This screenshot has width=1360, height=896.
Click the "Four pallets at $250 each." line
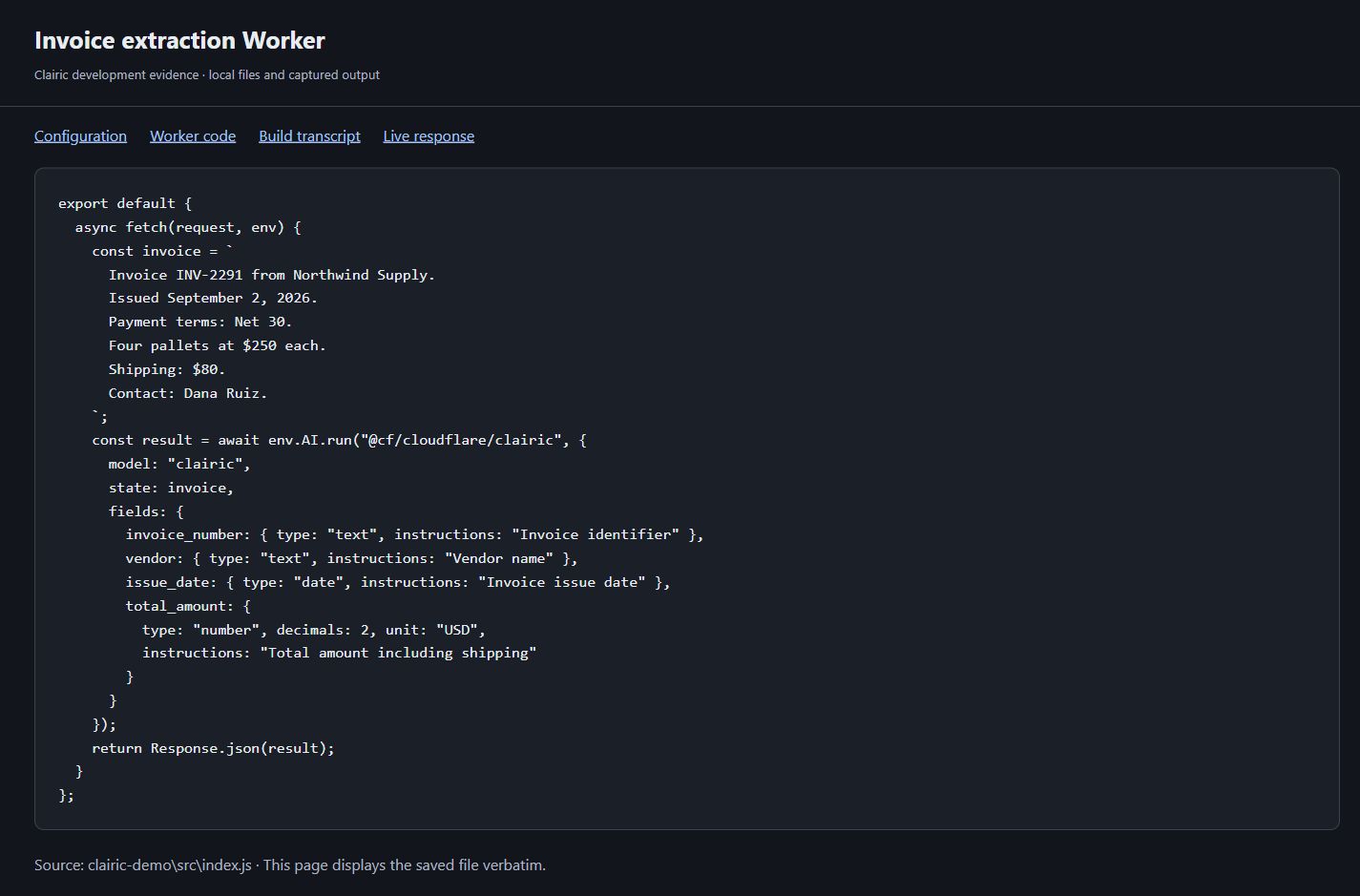[218, 345]
